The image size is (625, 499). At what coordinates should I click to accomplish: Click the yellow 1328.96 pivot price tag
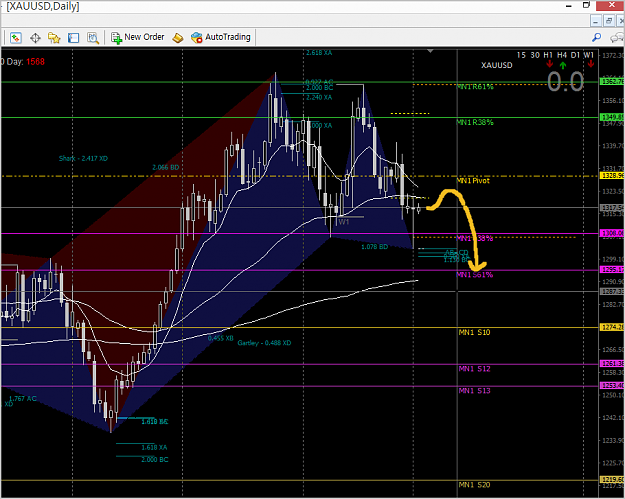click(x=612, y=176)
